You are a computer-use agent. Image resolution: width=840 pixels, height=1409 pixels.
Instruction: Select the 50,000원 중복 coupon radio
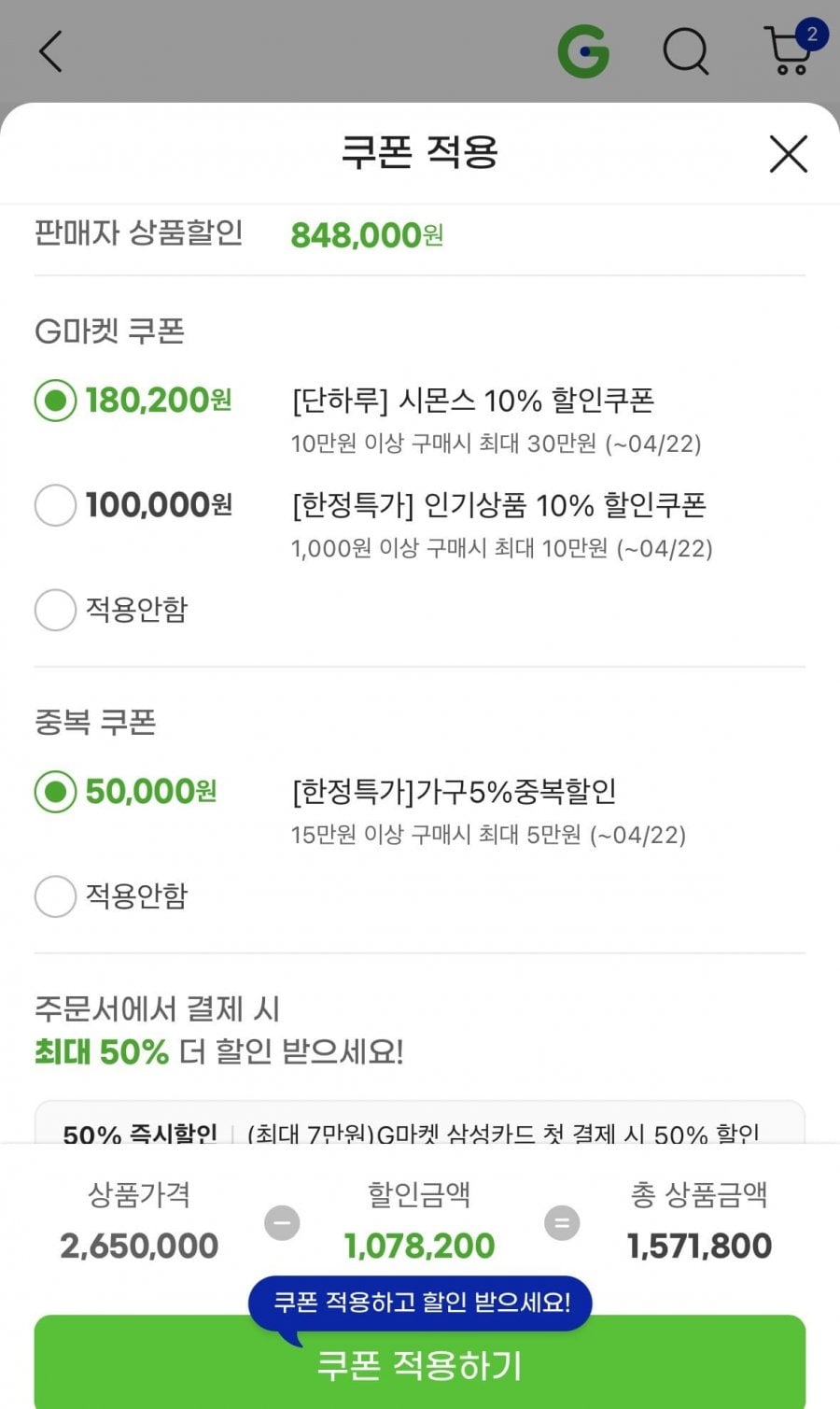point(55,792)
